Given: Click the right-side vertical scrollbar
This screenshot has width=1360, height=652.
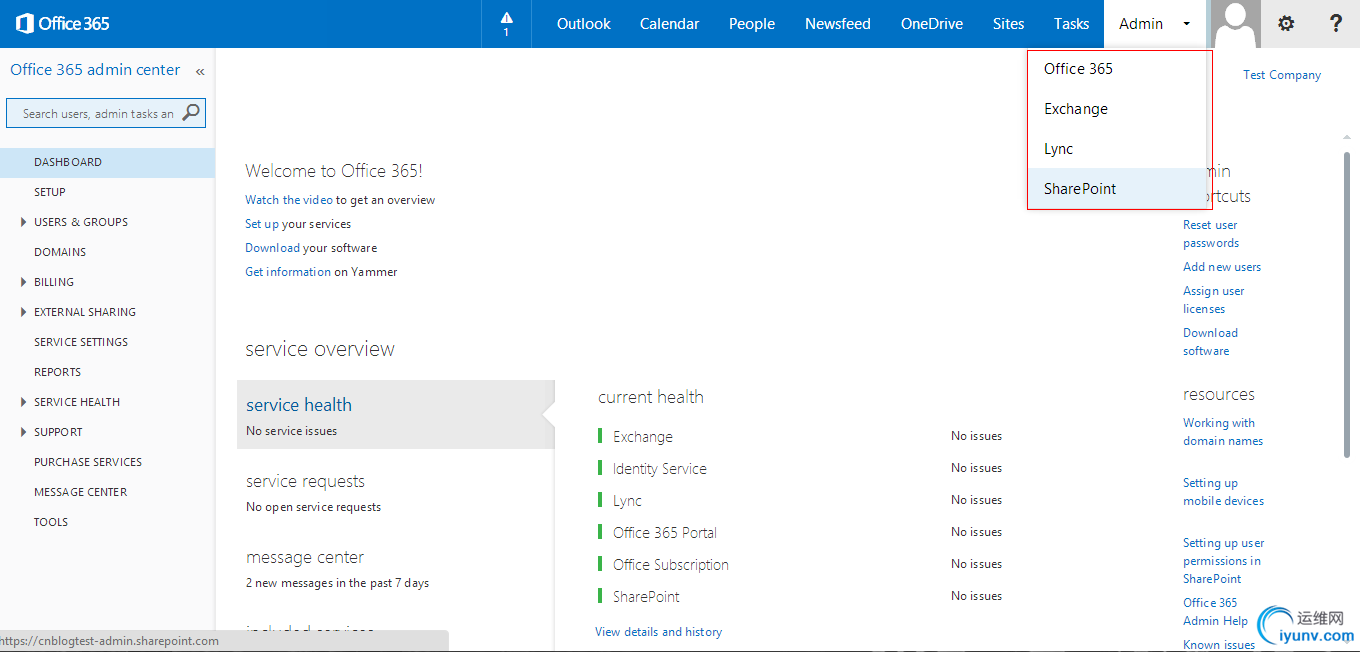Looking at the screenshot, I should point(1347,300).
